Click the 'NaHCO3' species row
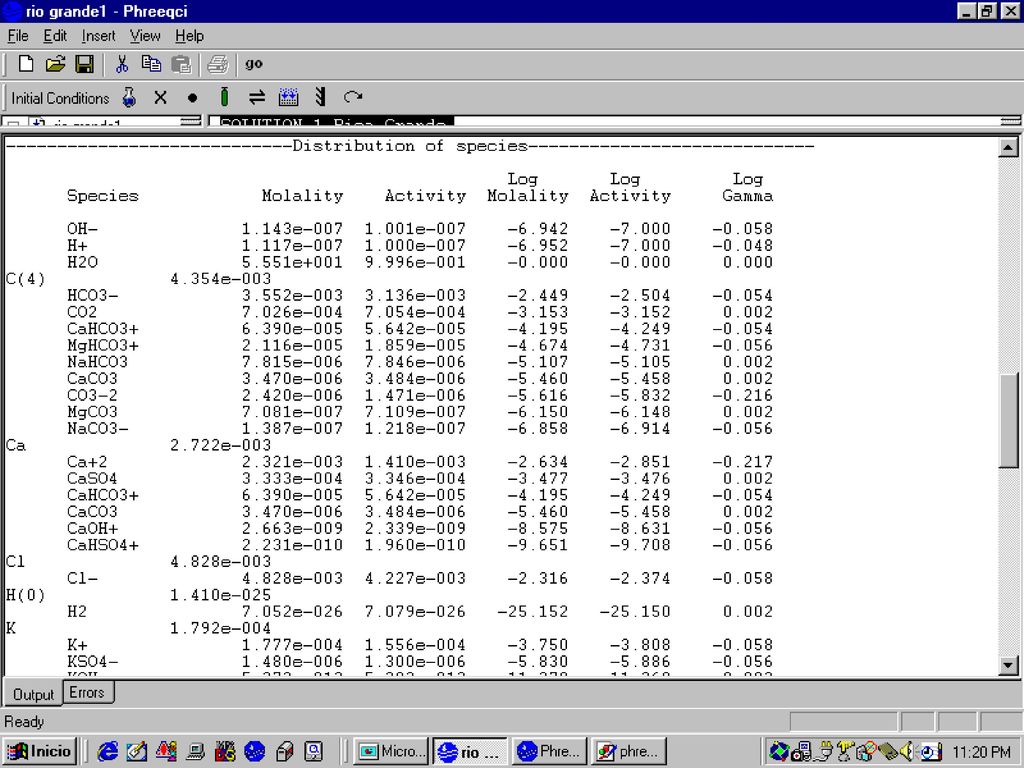The width and height of the screenshot is (1024, 768). point(419,362)
